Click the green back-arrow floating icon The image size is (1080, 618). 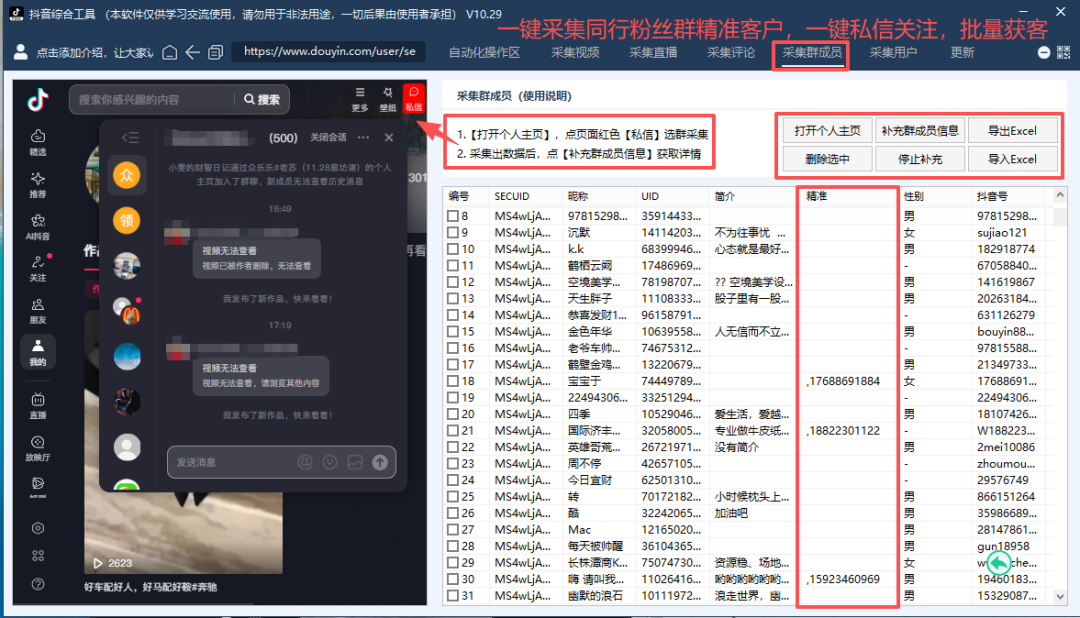(999, 563)
